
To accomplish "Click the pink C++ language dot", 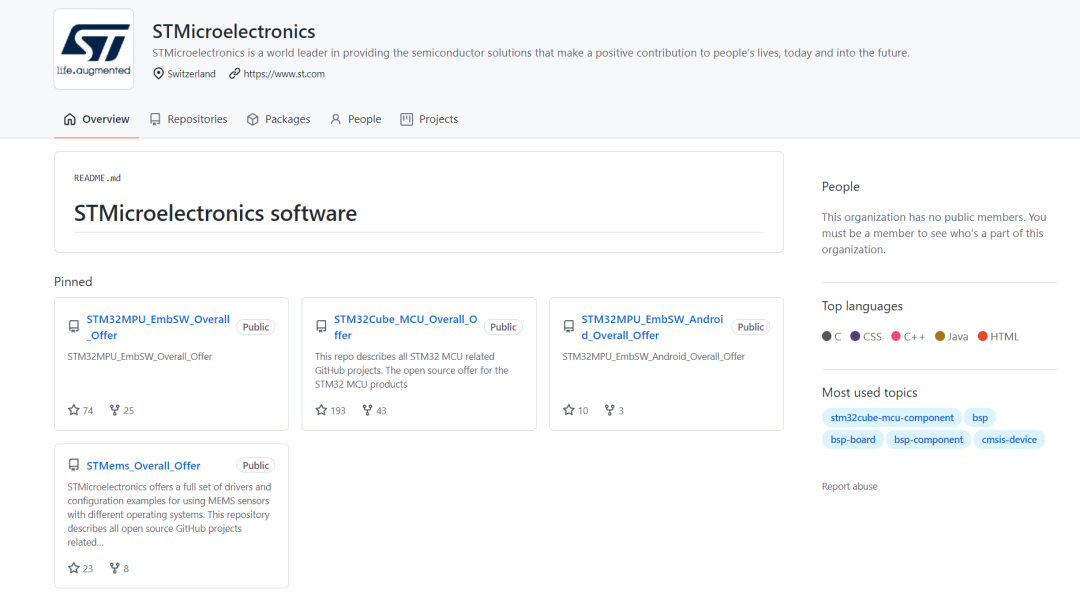I will [896, 336].
